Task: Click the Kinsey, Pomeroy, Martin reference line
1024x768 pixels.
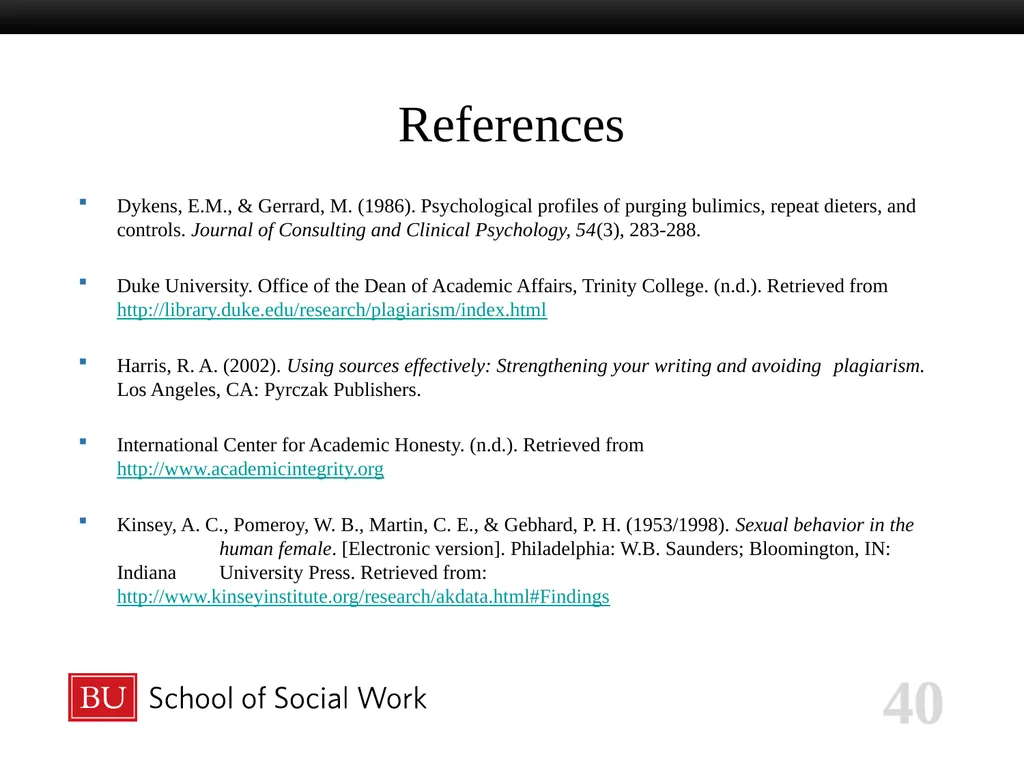Action: coord(515,525)
